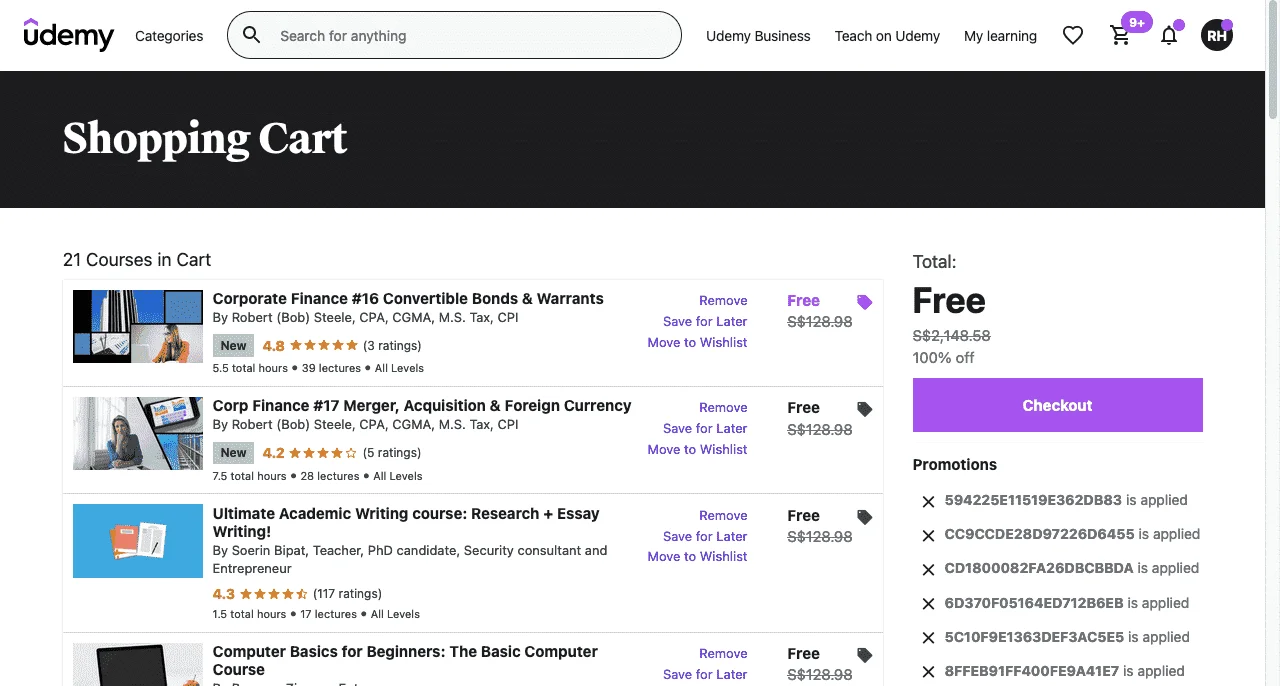The height and width of the screenshot is (686, 1280).
Task: Open Corporate Finance #16 Convertible Bonds title
Action: 408,299
